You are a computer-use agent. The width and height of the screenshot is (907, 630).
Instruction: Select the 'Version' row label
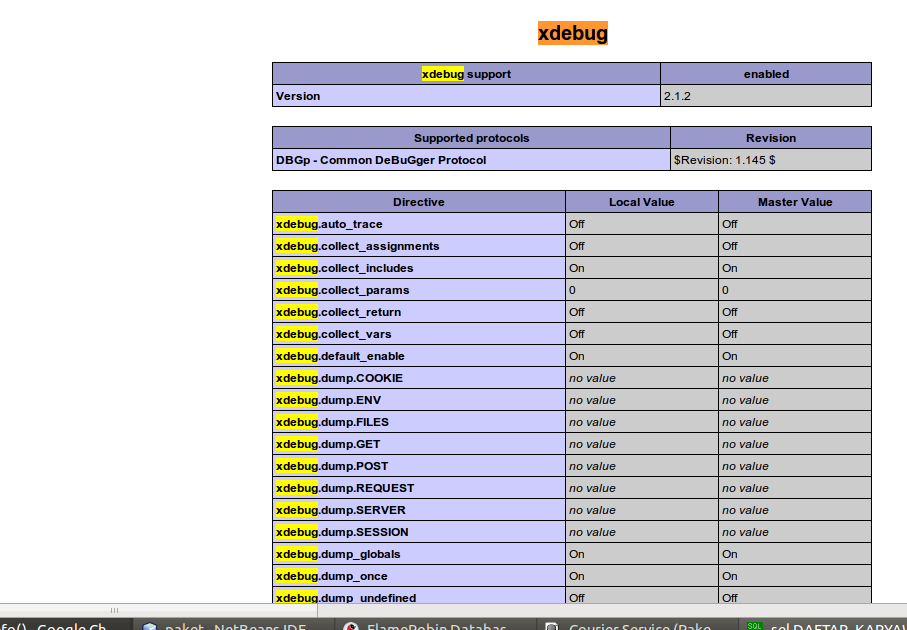466,96
